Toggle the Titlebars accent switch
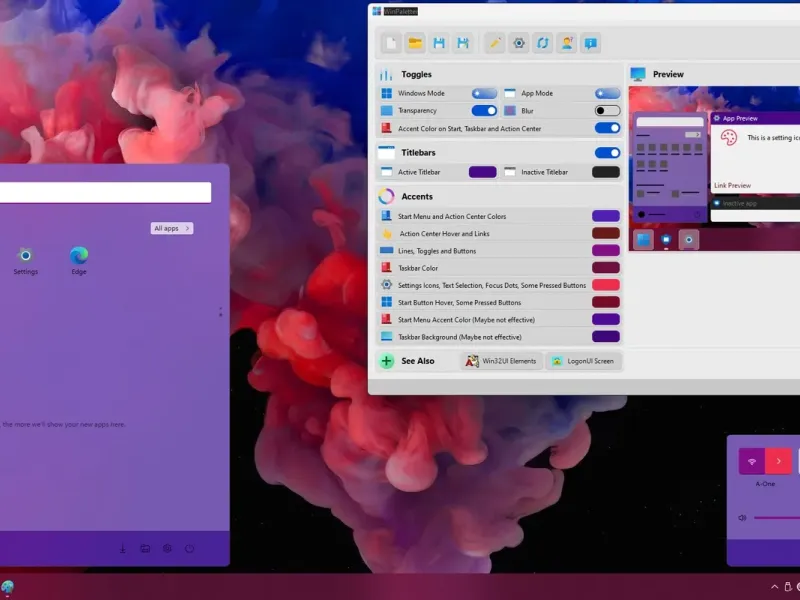 607,153
